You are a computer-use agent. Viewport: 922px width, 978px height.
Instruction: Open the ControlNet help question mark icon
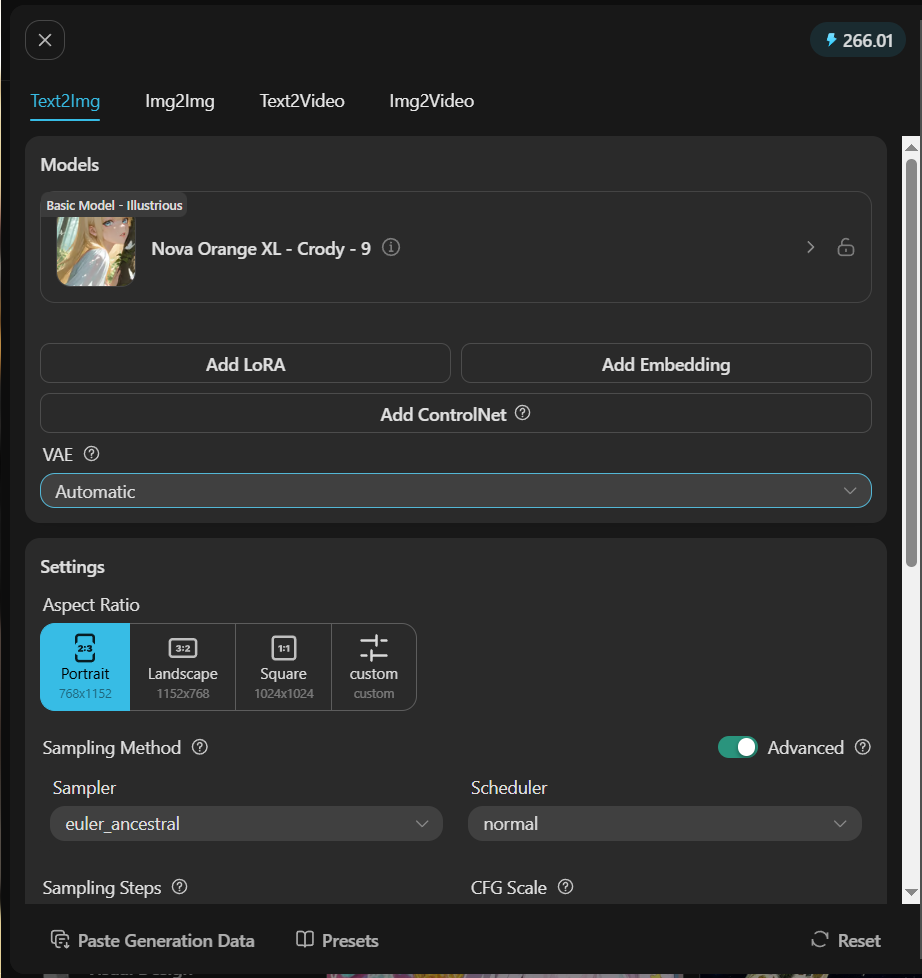point(523,413)
